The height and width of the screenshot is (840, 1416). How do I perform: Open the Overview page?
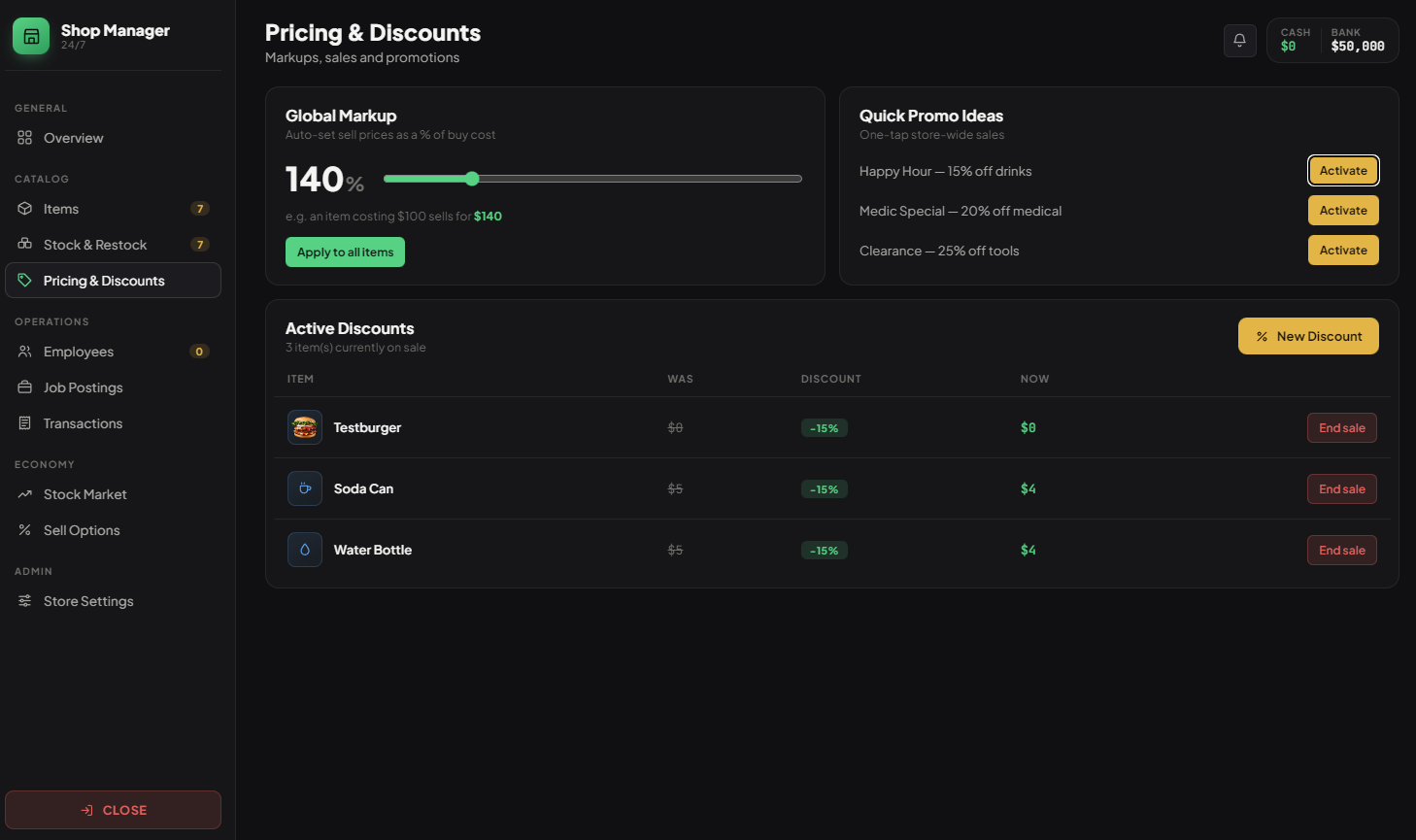pyautogui.click(x=113, y=138)
